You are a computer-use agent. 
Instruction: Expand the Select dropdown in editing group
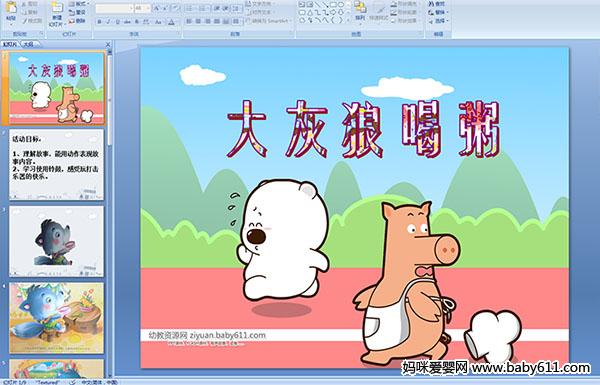click(x=439, y=21)
